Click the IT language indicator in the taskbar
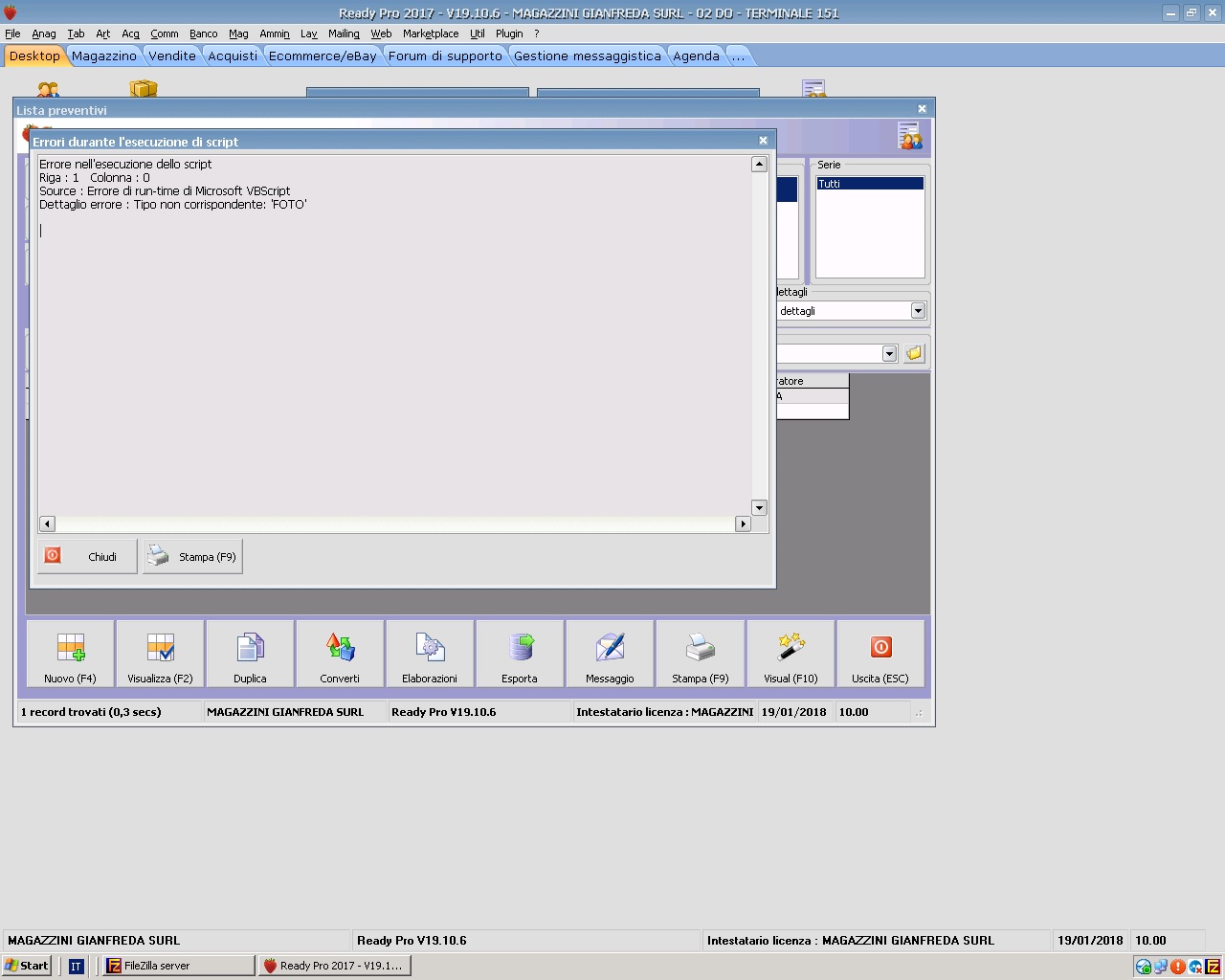Screen dimensions: 1225x980 (x=77, y=966)
